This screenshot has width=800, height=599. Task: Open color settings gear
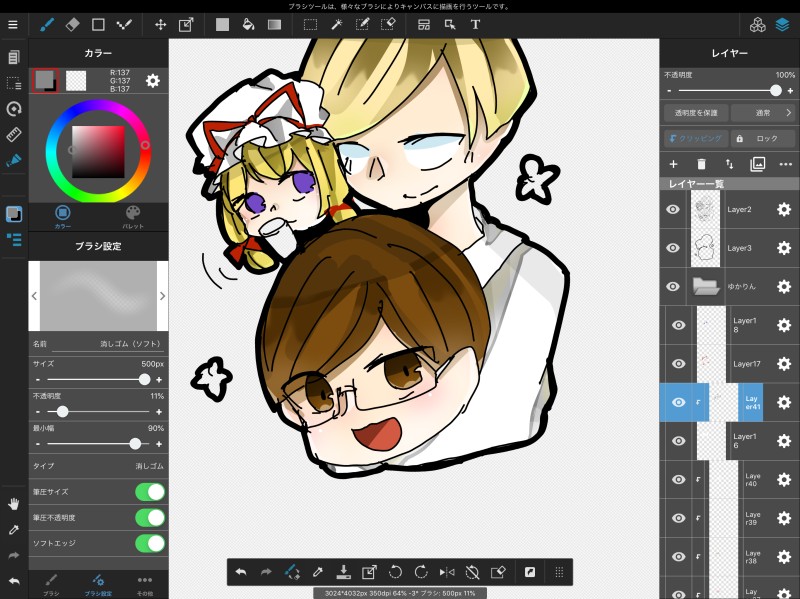[153, 81]
